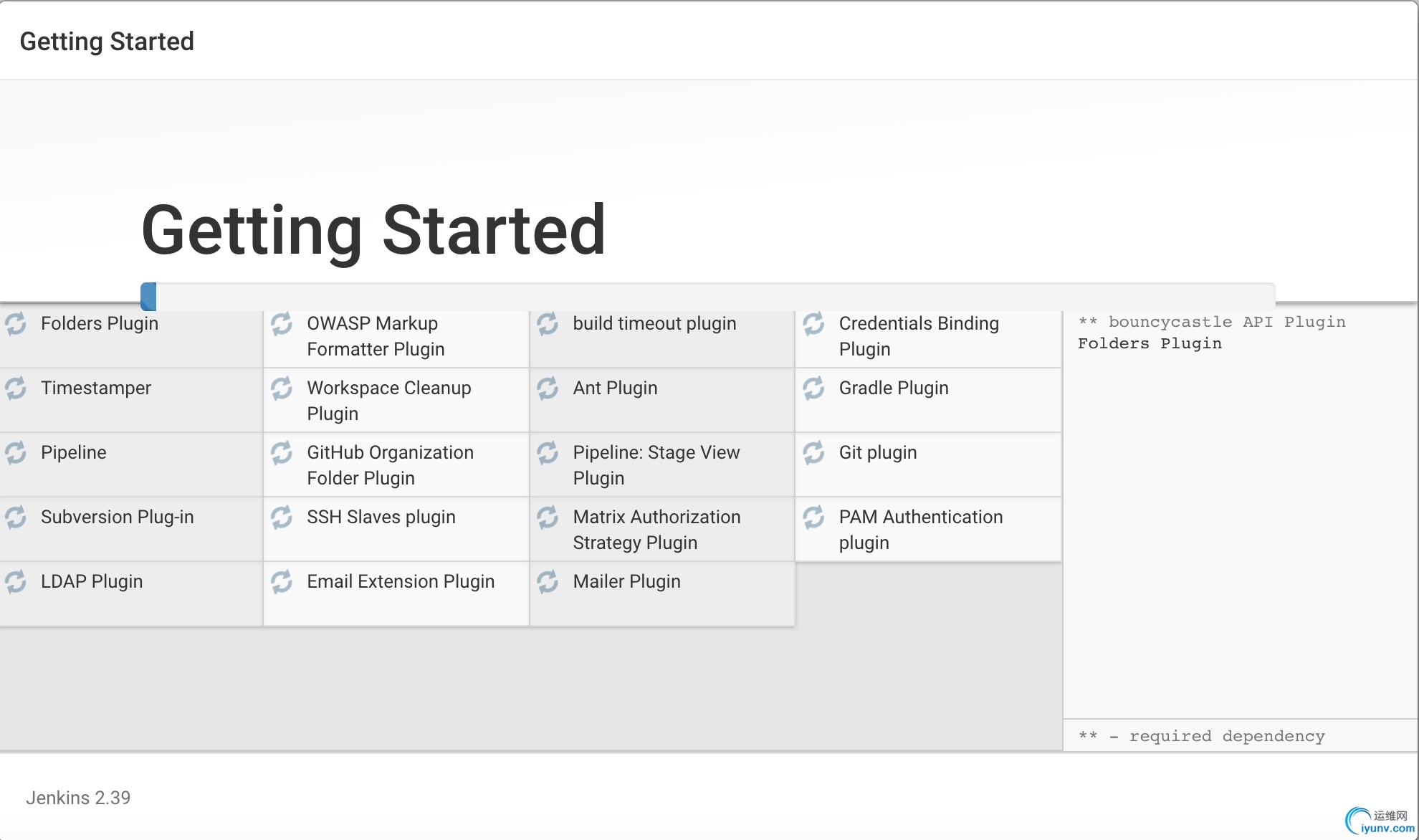Click the required dependency legend text
1419x840 pixels.
1203,737
